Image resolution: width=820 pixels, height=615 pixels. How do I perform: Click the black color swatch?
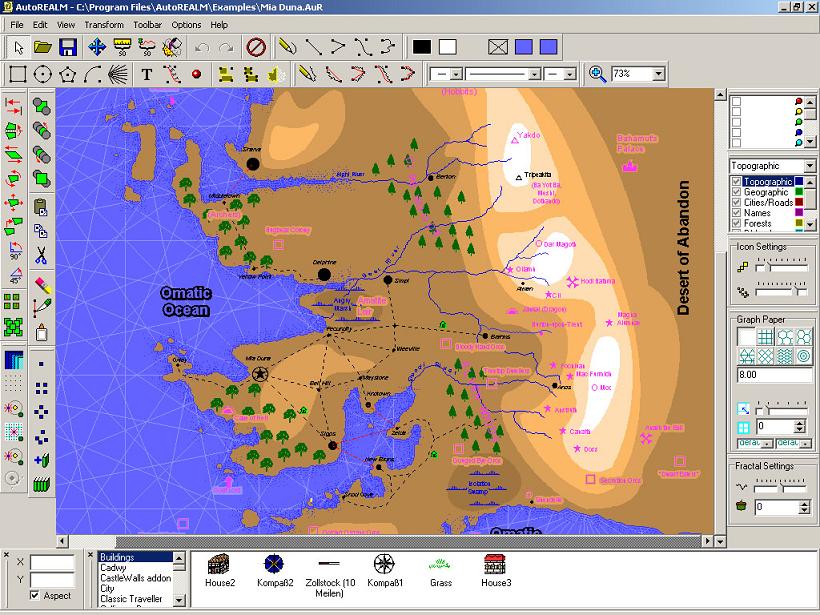[422, 47]
